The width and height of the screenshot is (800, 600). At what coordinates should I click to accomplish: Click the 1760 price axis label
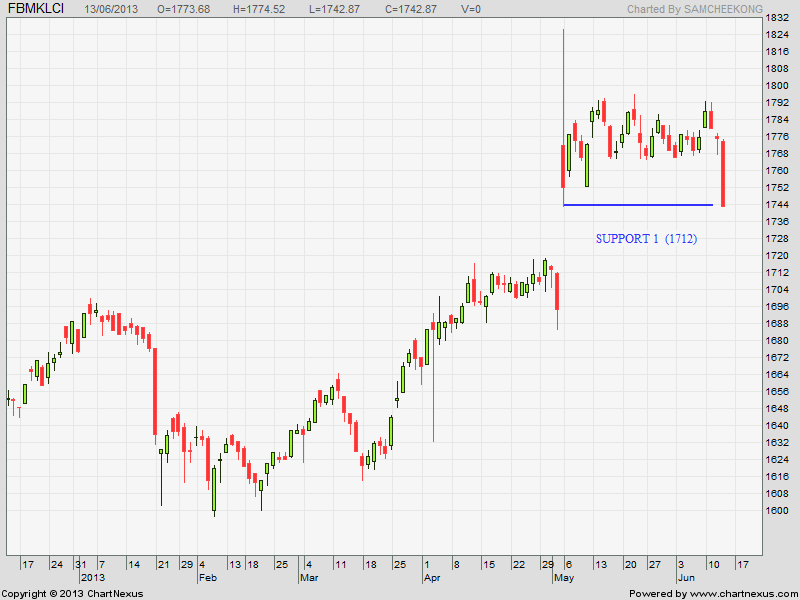pyautogui.click(x=778, y=170)
